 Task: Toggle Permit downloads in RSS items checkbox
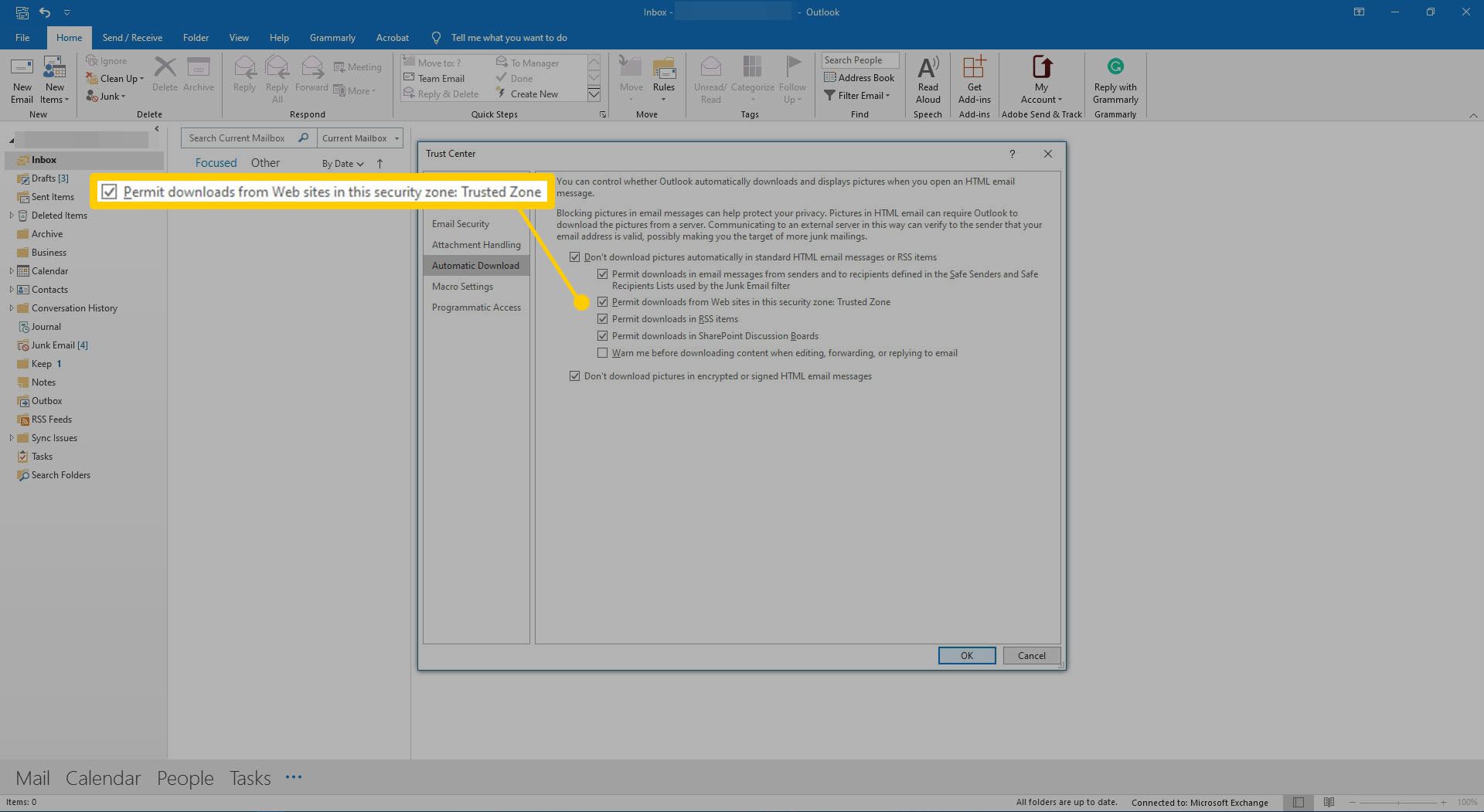(602, 318)
